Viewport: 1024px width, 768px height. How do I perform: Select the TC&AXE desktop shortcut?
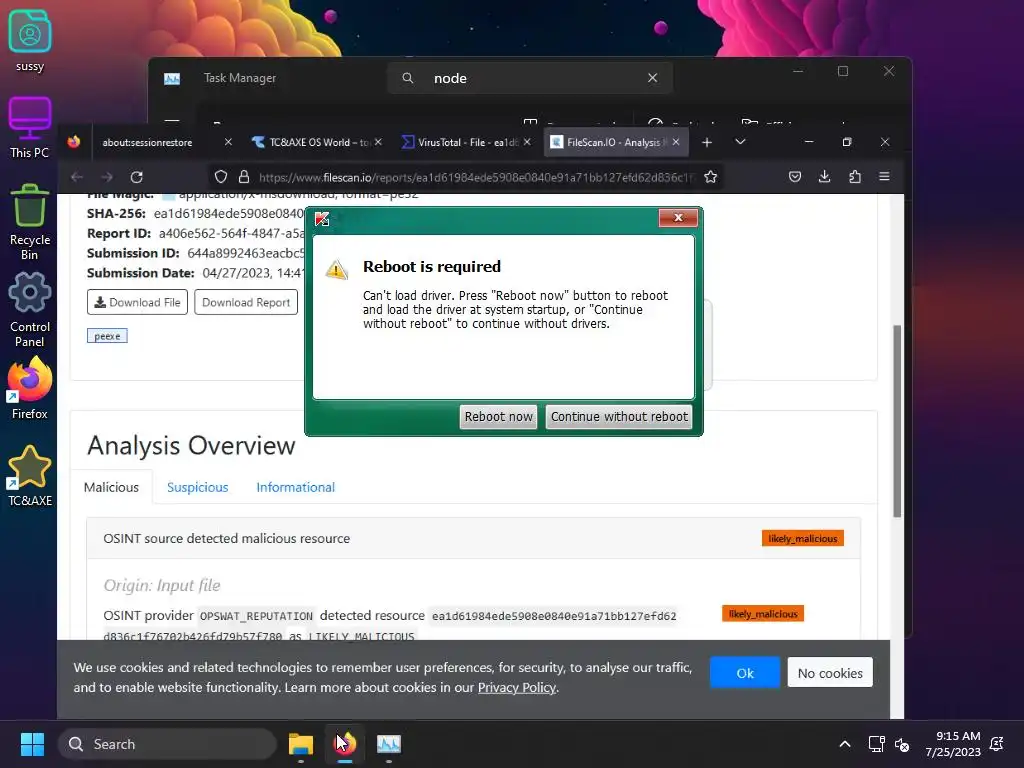[29, 476]
